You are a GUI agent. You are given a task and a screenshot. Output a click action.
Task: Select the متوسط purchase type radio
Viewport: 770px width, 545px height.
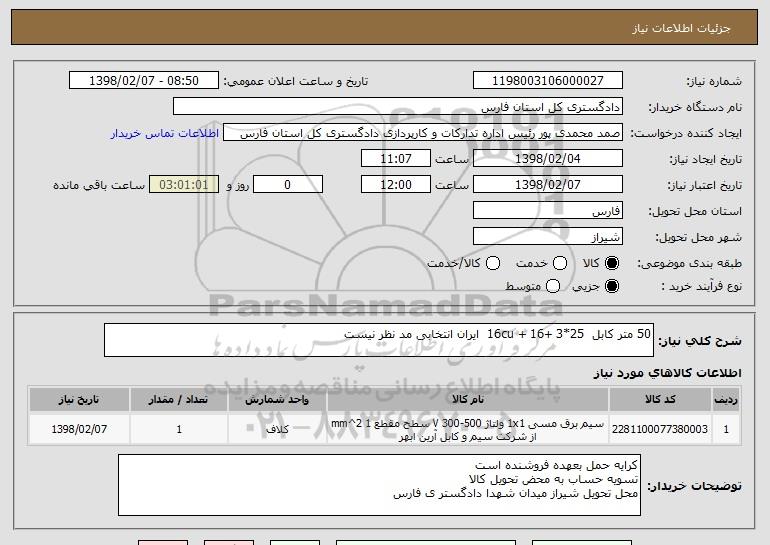(x=553, y=286)
